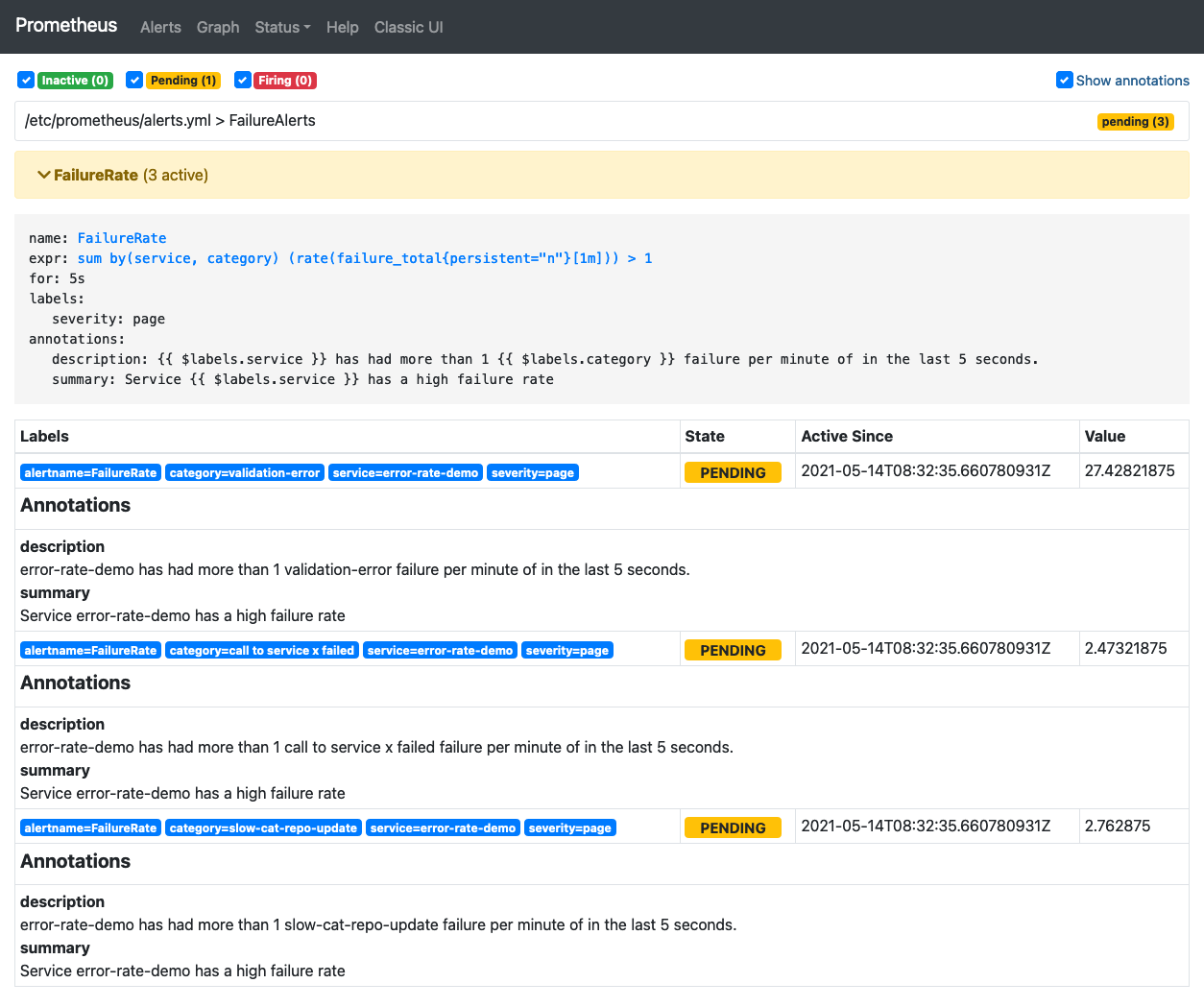Screen dimensions: 1204x1007
Task: Click PENDING state badge for validation-error alert
Action: (733, 472)
